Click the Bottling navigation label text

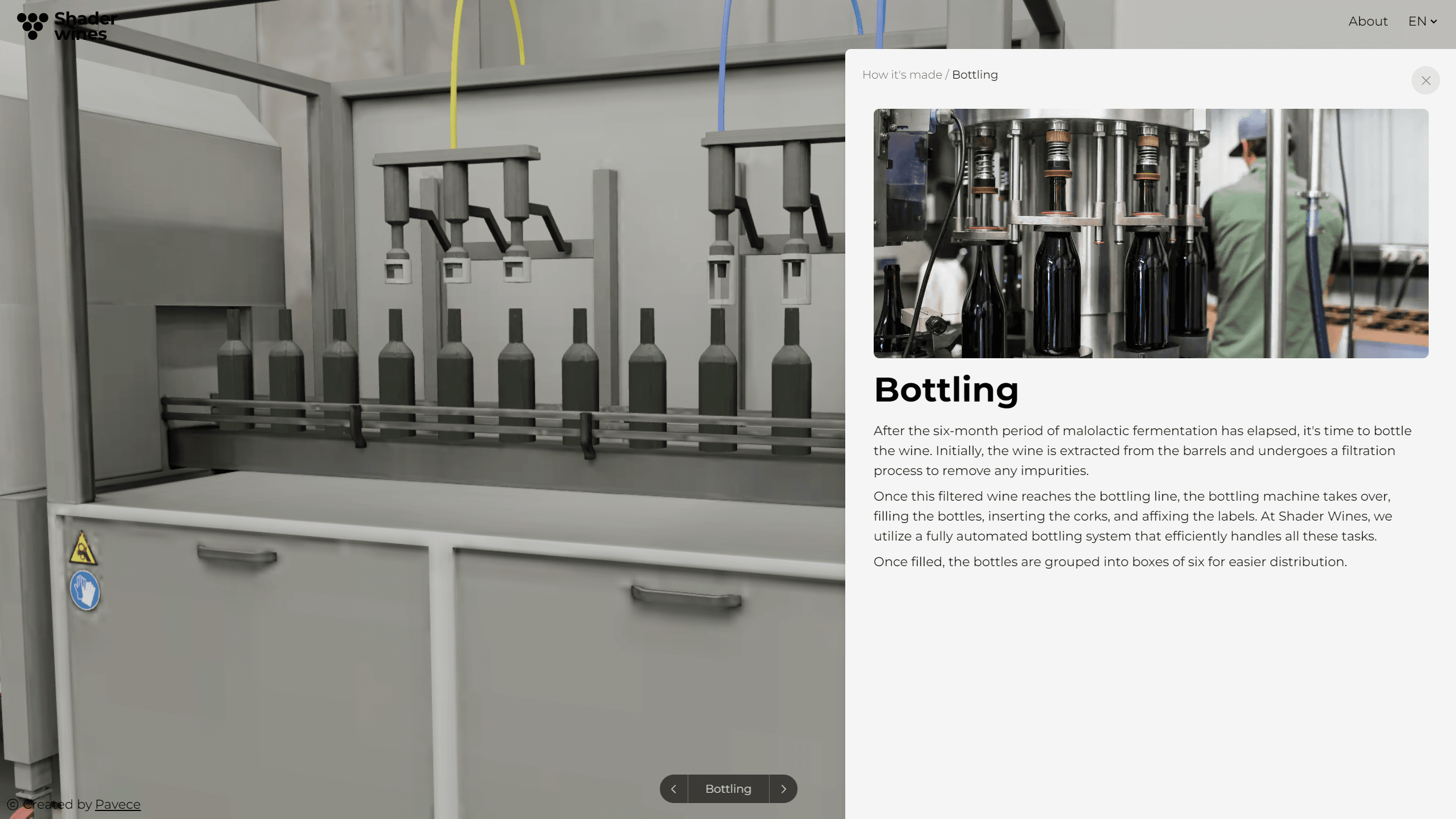click(728, 788)
